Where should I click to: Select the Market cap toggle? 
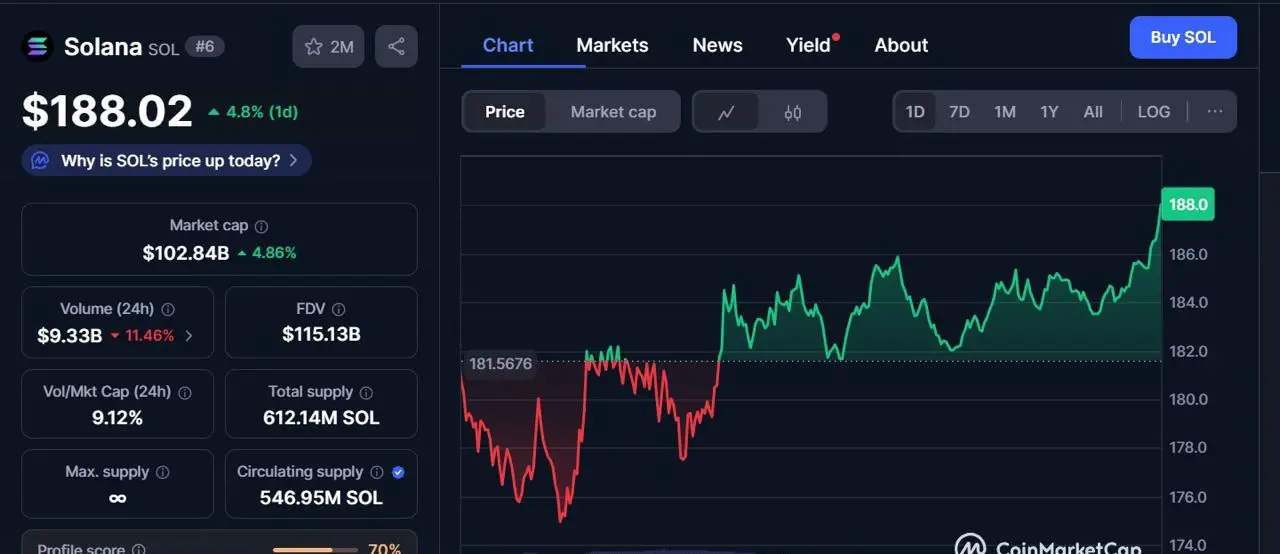click(613, 112)
